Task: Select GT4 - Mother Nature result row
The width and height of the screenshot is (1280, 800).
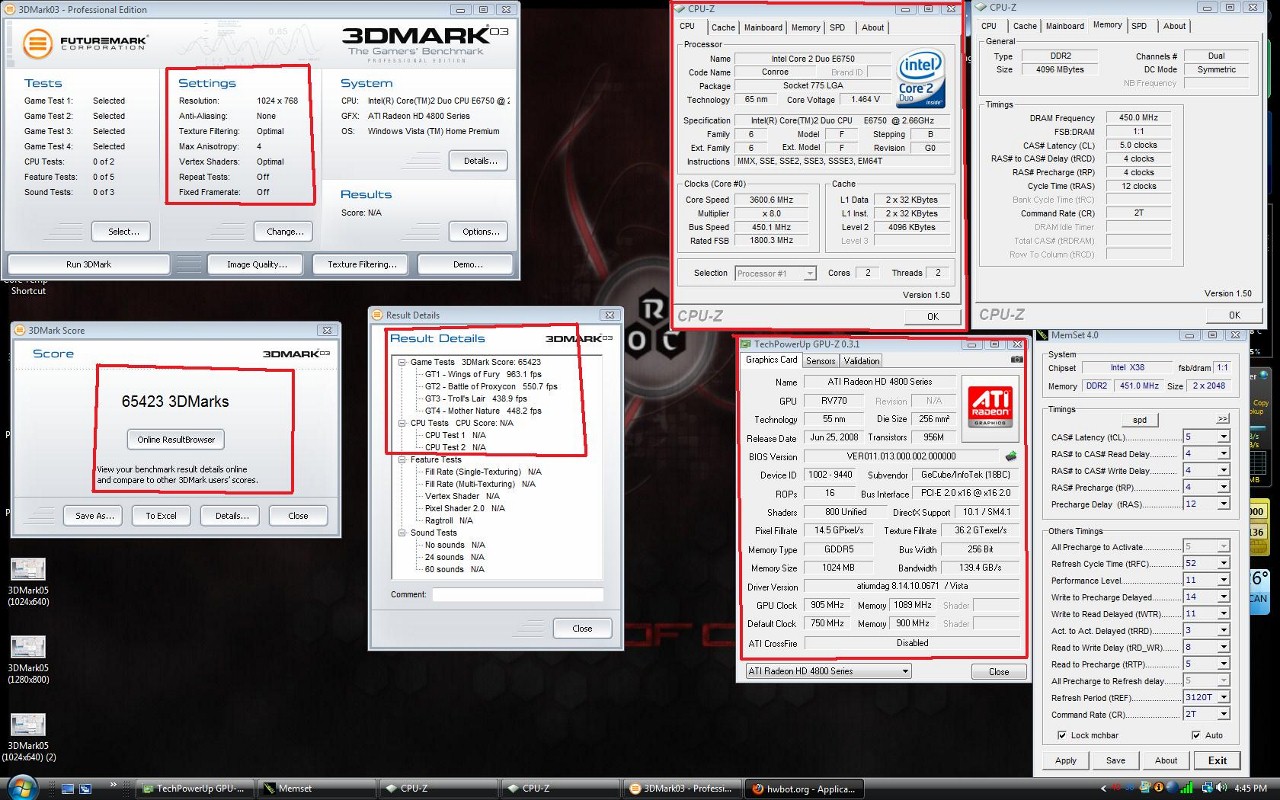Action: tap(483, 411)
